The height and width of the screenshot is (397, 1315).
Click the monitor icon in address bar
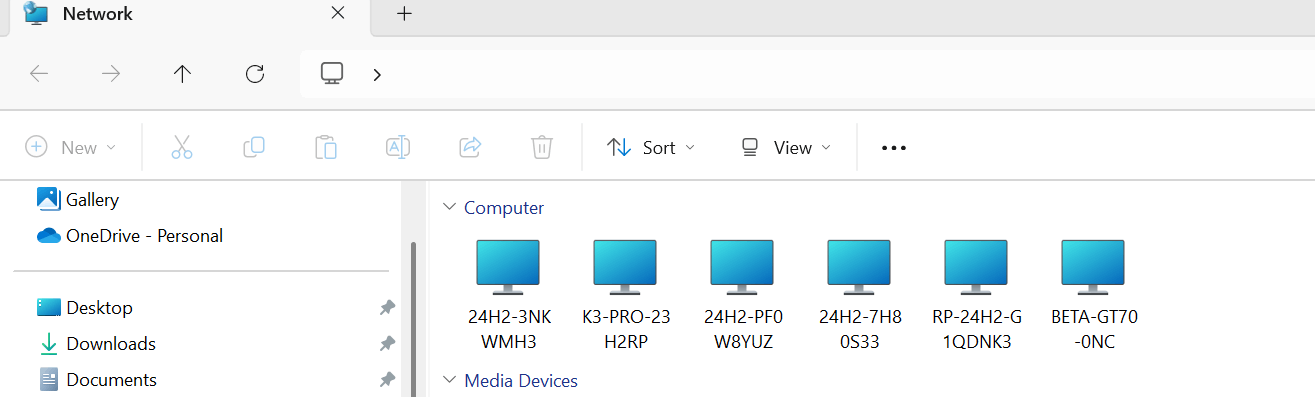coord(332,73)
